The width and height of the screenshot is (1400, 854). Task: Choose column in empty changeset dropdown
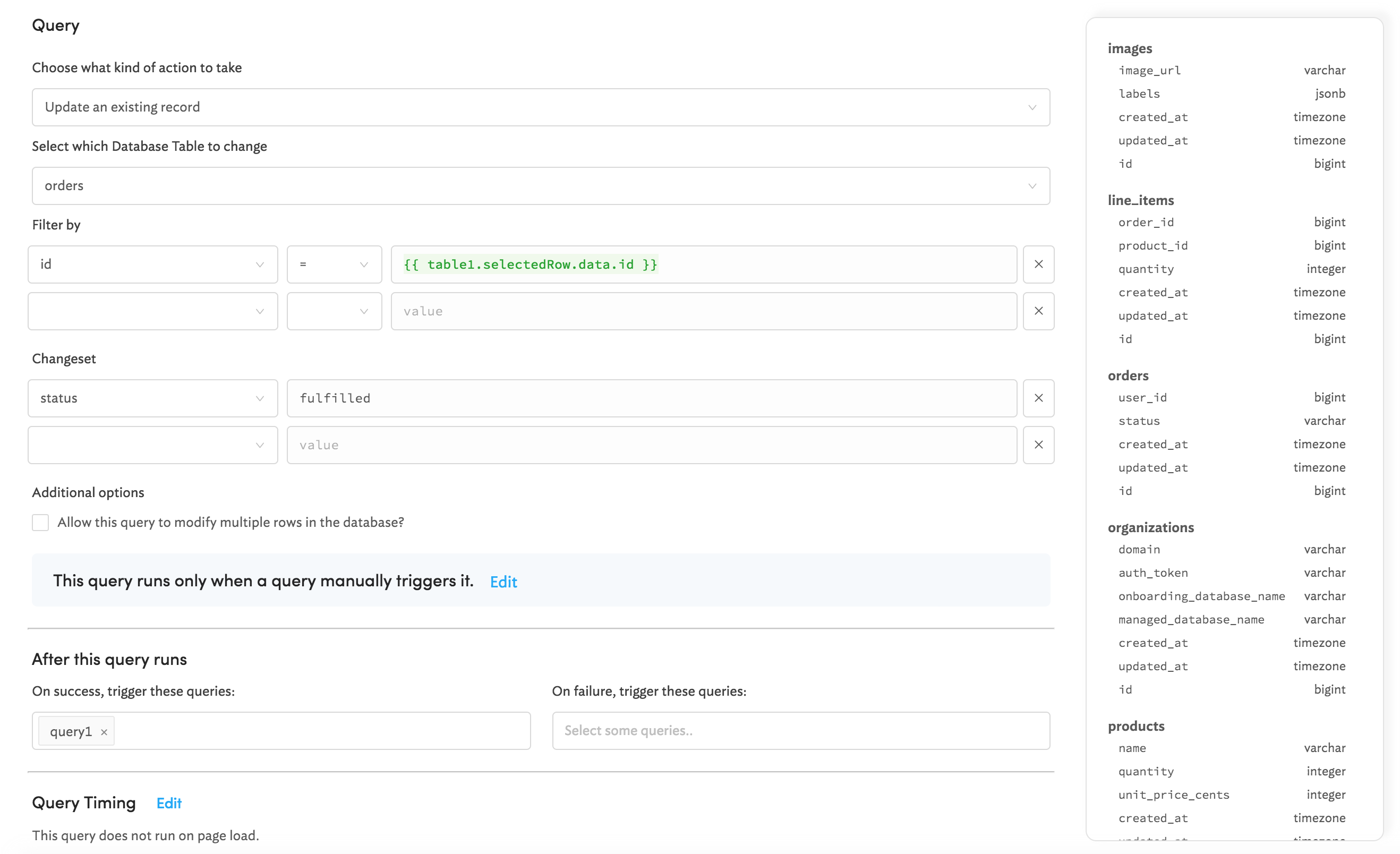pos(152,445)
